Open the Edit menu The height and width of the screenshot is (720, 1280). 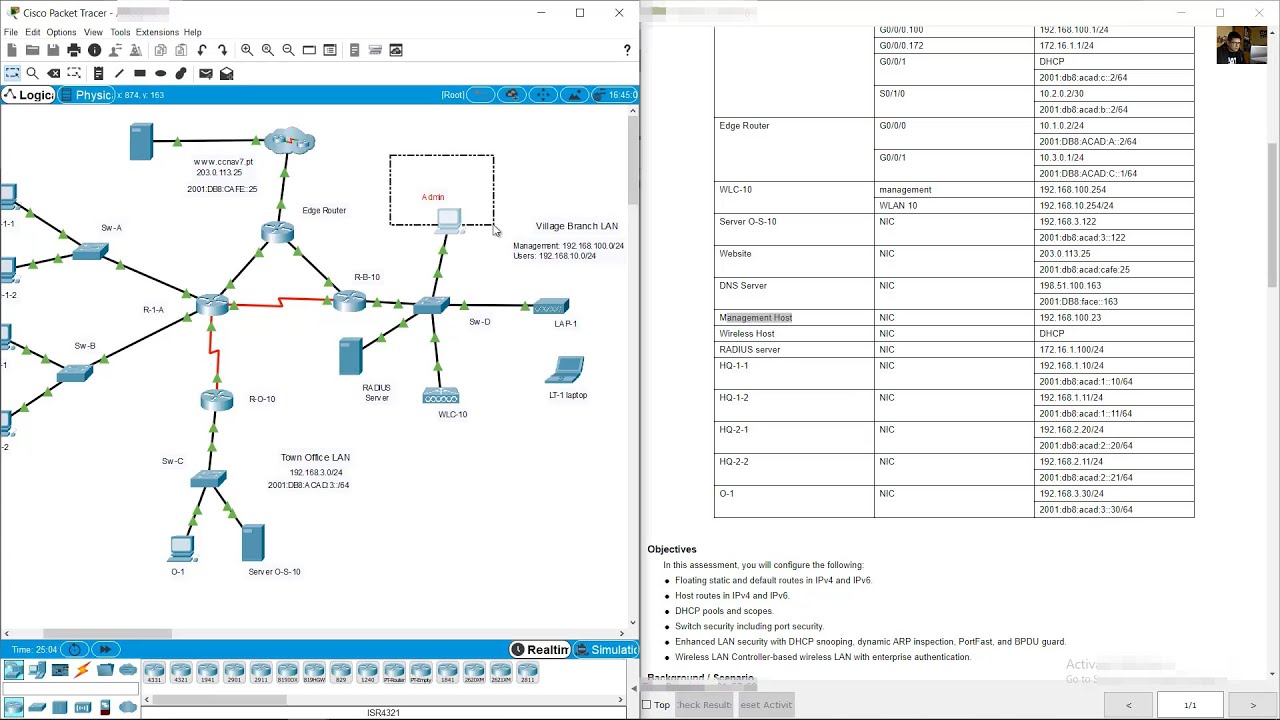33,32
